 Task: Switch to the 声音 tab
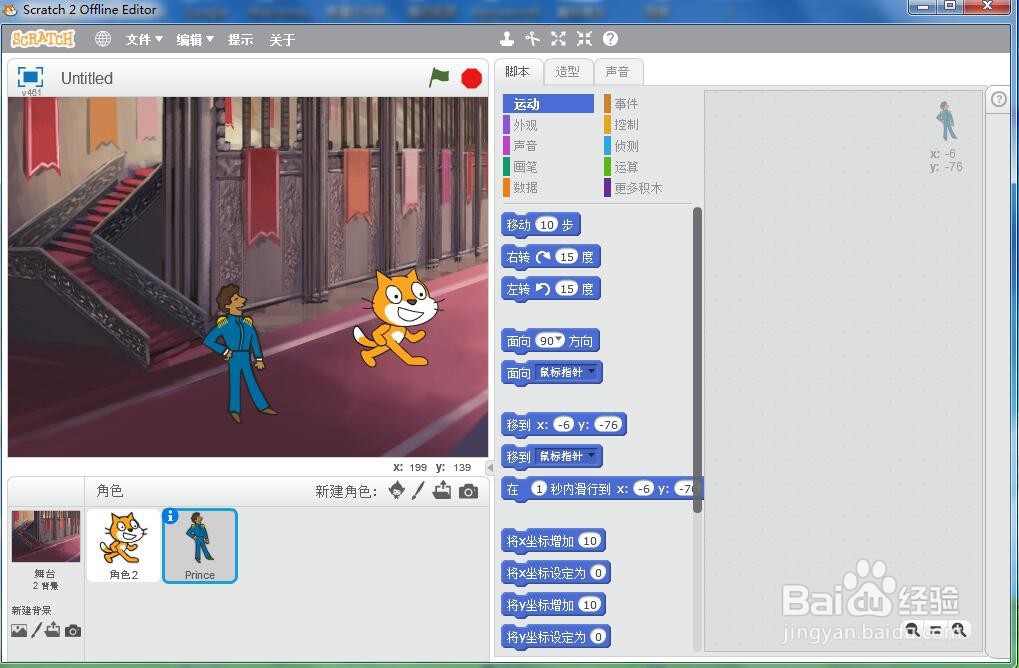(618, 72)
